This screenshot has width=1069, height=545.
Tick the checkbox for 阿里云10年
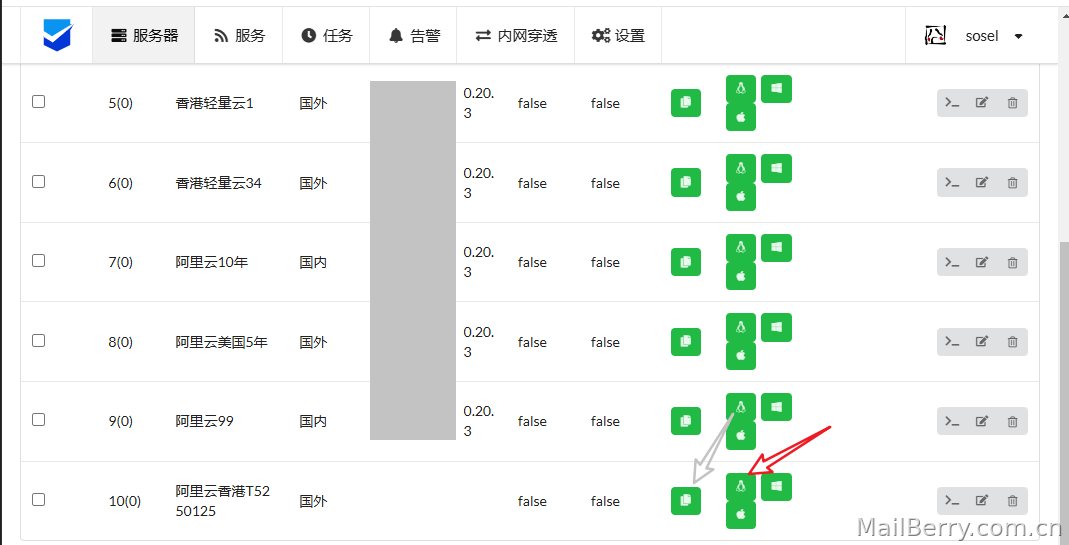tap(39, 261)
